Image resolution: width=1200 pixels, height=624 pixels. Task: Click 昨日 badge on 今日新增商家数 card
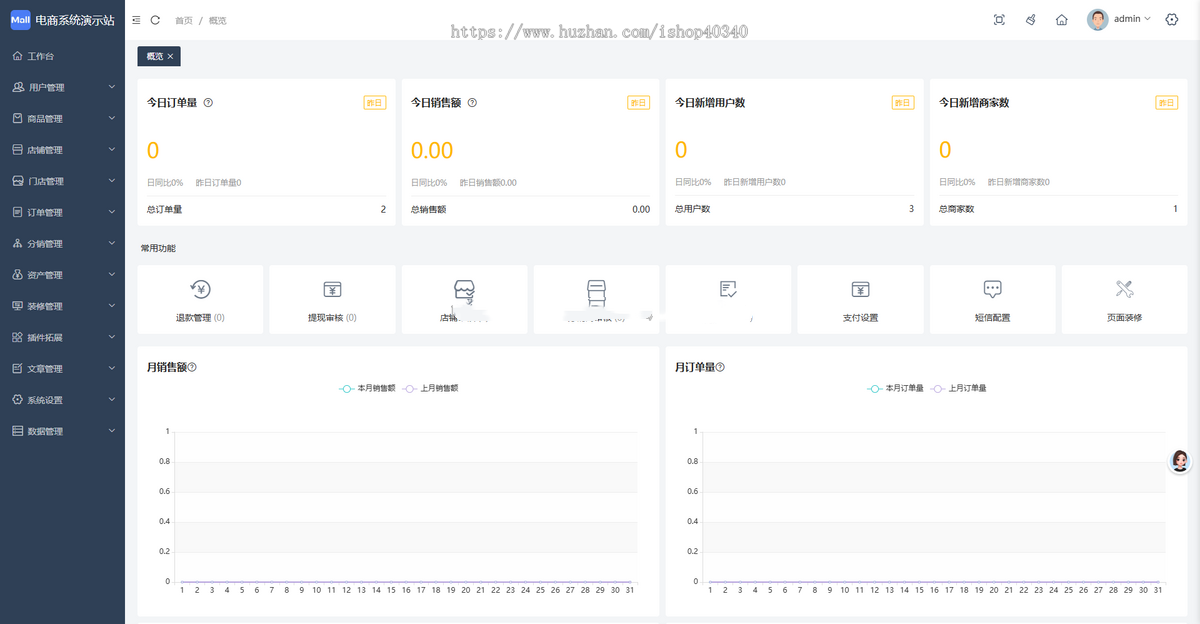pyautogui.click(x=1166, y=102)
